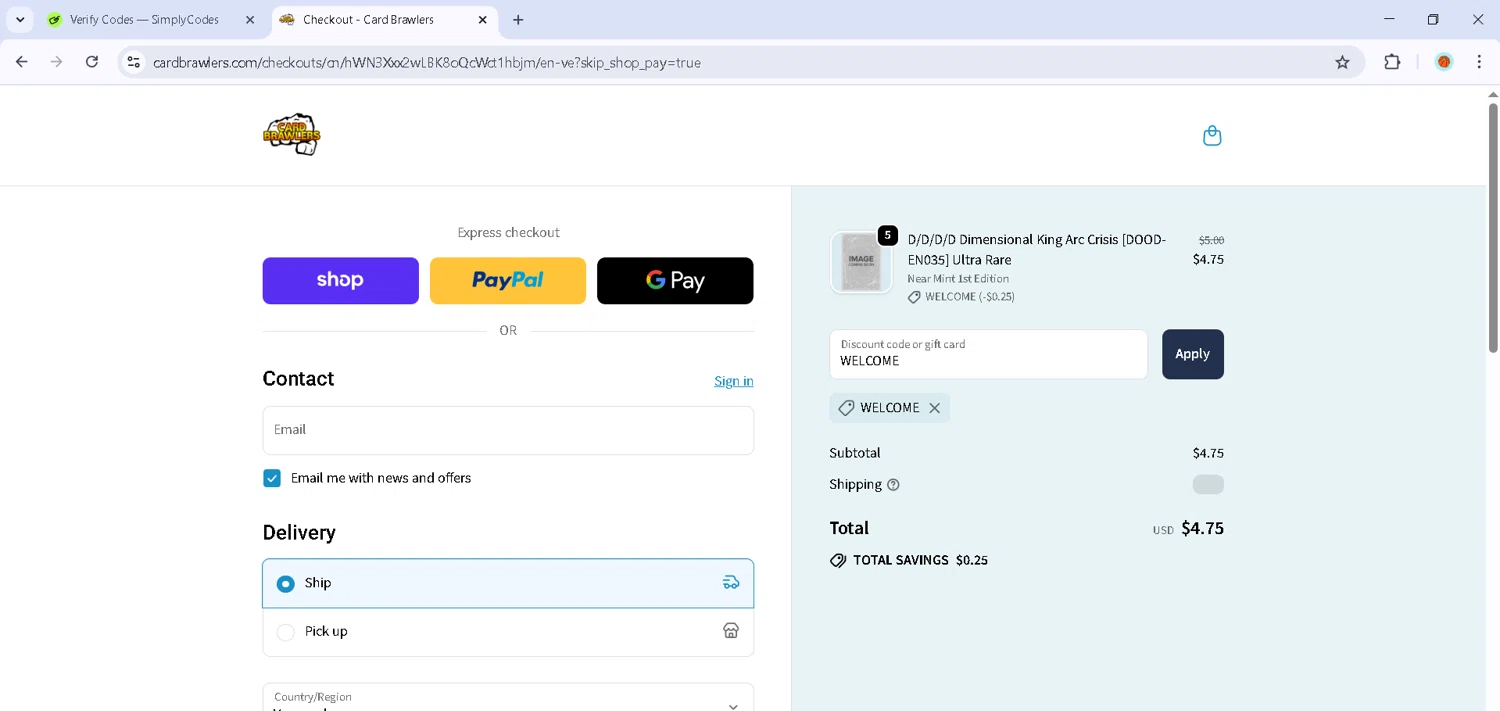This screenshot has height=711, width=1500.
Task: Restore down the browser window
Action: click(1433, 19)
